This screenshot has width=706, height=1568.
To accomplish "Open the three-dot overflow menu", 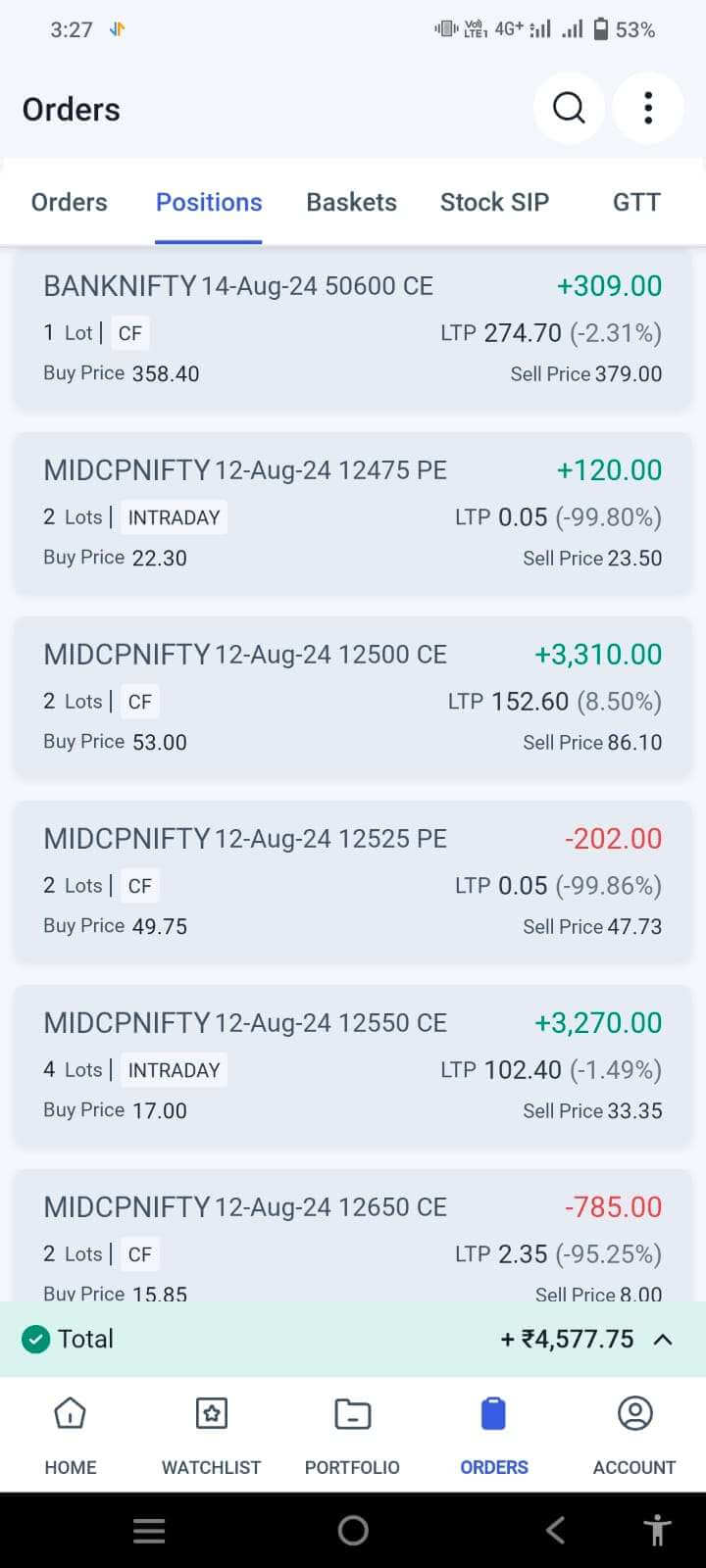I will click(647, 108).
